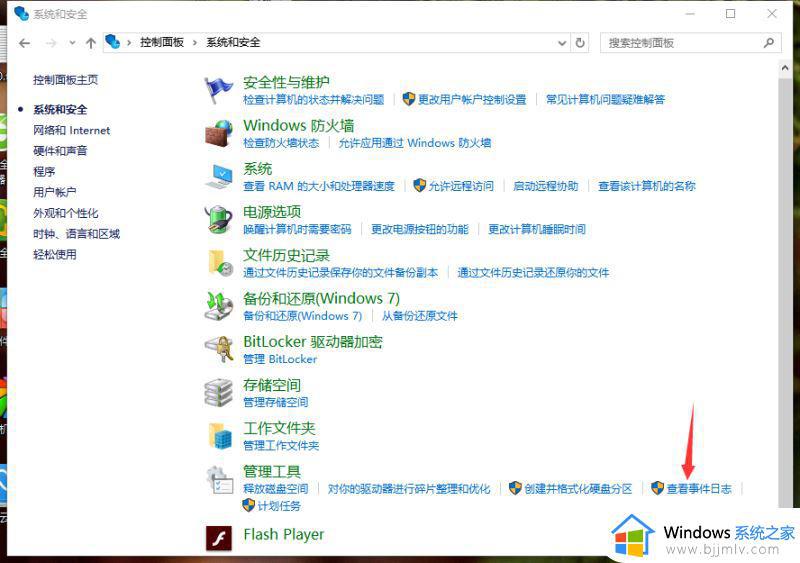The image size is (800, 563).
Task: Click the Back arrow in the navigation bar
Action: click(x=24, y=43)
